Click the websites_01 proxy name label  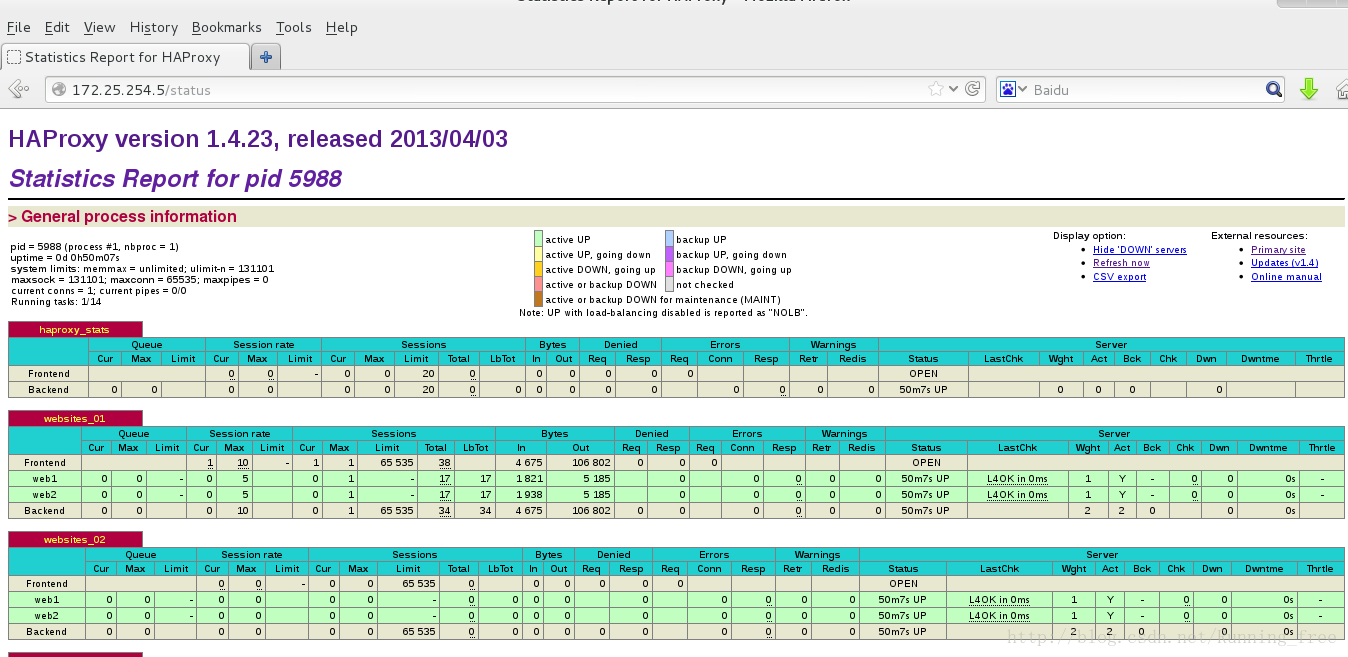point(74,418)
